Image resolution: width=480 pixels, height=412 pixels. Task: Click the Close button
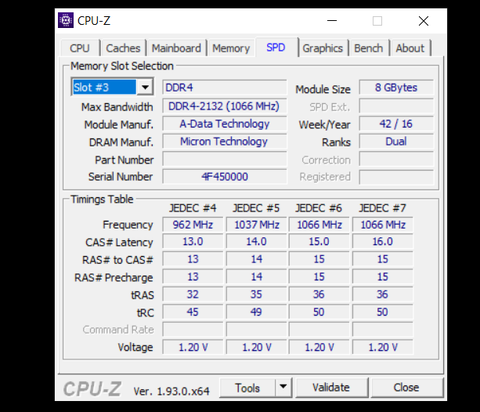406,387
